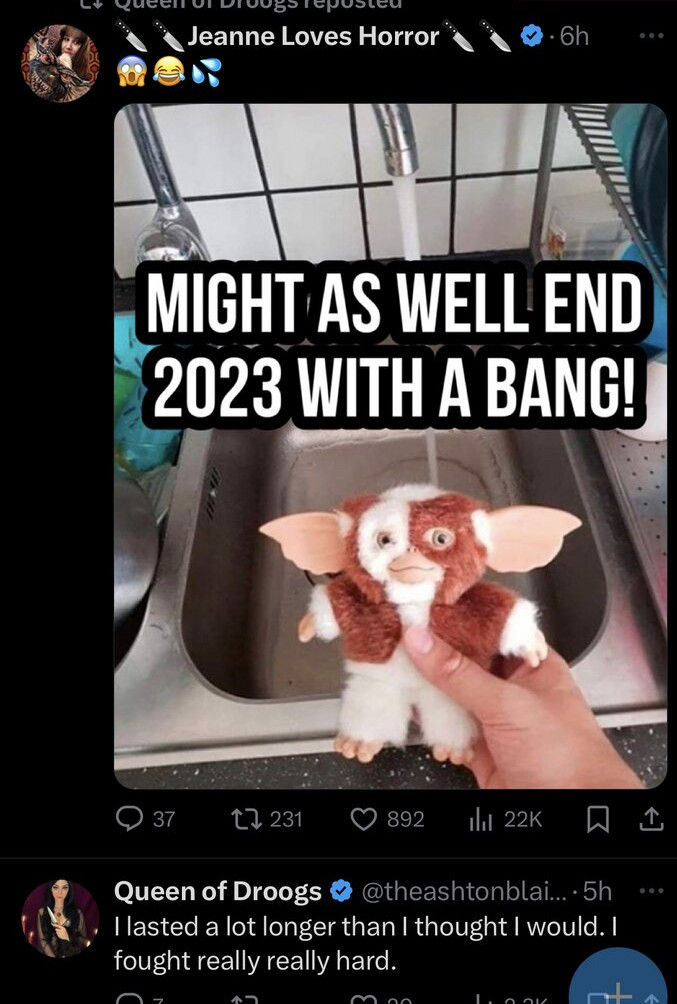Tap the Jeanne Loves Horror display name

[x=313, y=36]
